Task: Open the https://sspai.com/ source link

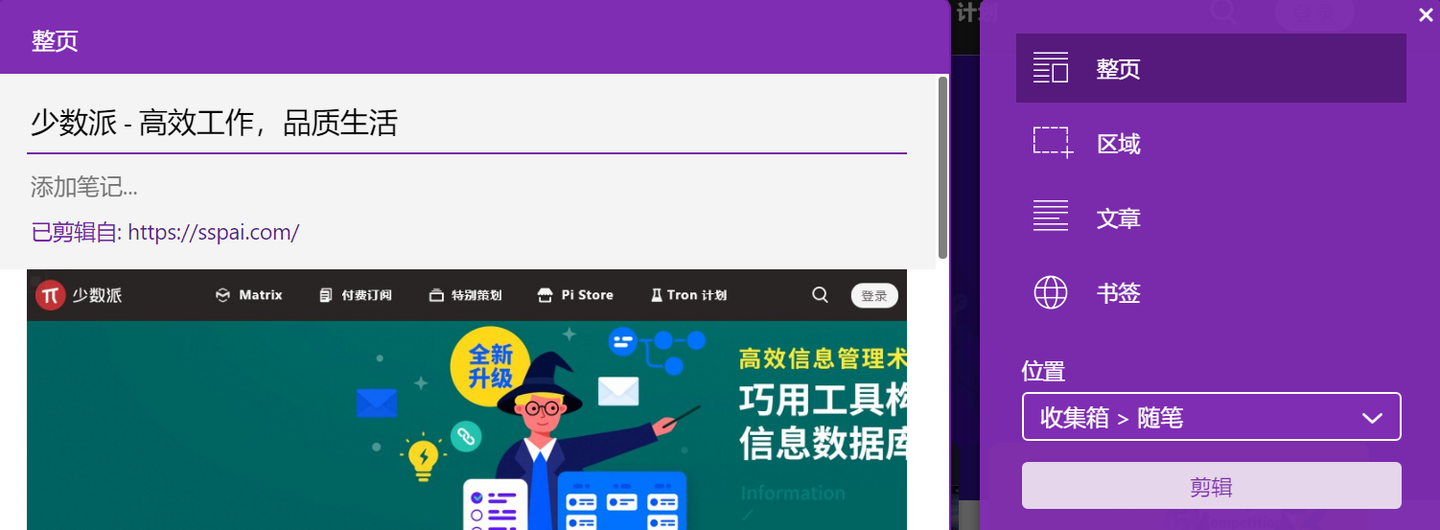Action: point(214,232)
